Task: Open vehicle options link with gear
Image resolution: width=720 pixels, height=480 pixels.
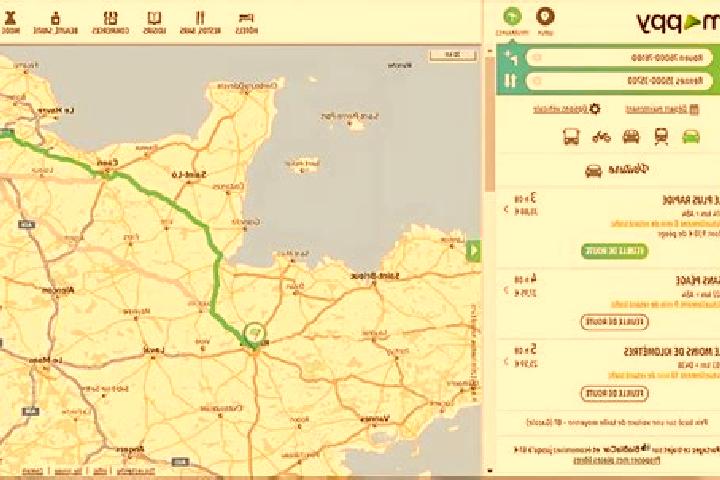Action: coord(567,109)
